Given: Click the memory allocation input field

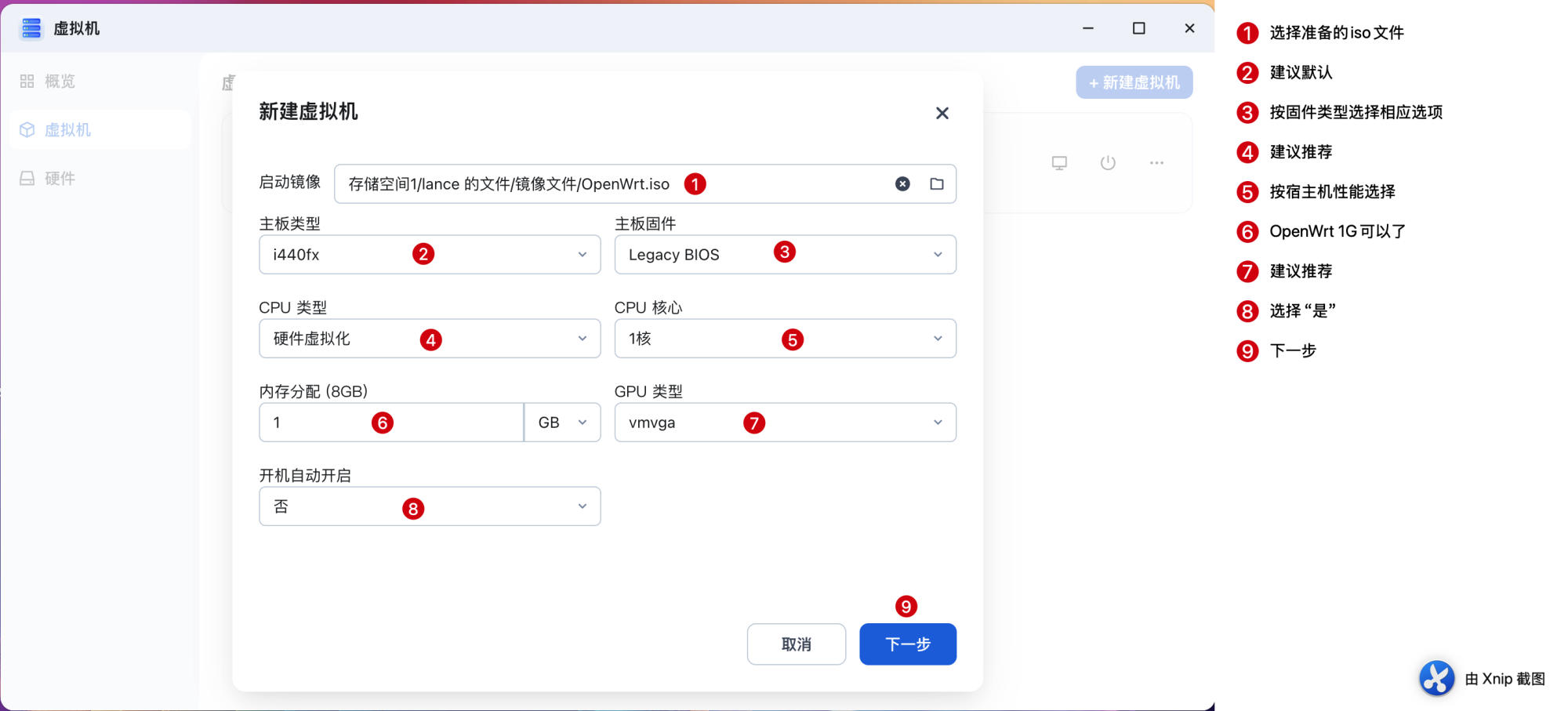Looking at the screenshot, I should coord(390,423).
